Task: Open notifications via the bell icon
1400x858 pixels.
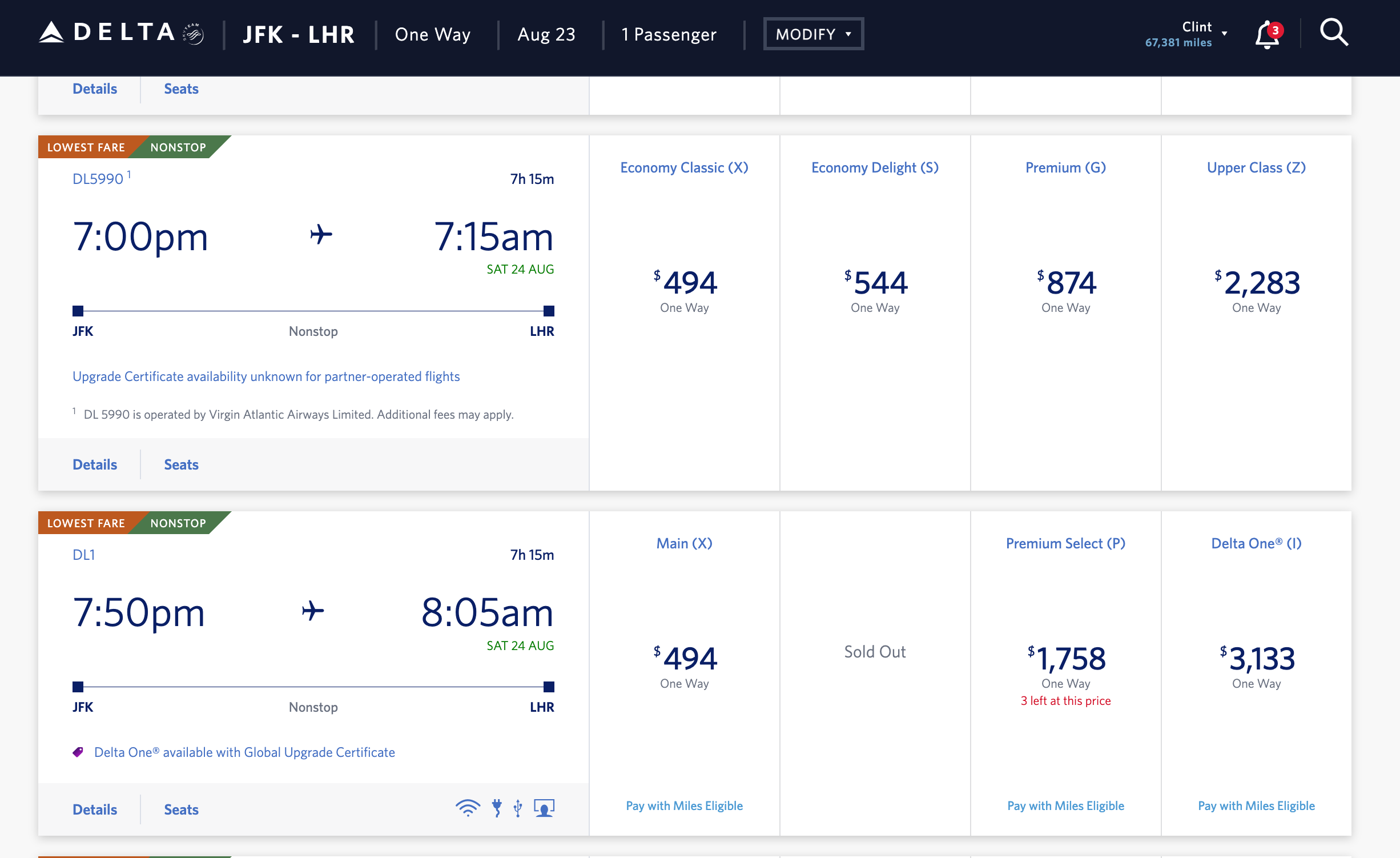Action: click(x=1266, y=35)
